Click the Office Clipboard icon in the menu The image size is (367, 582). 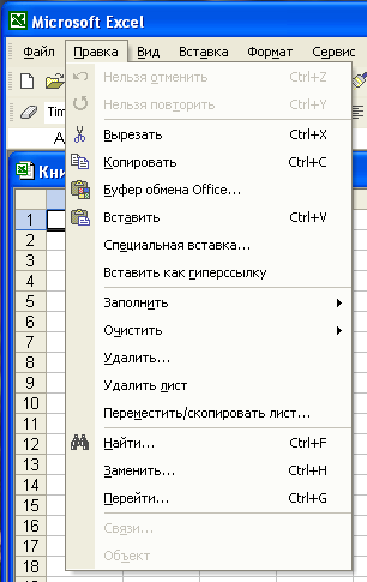click(81, 190)
